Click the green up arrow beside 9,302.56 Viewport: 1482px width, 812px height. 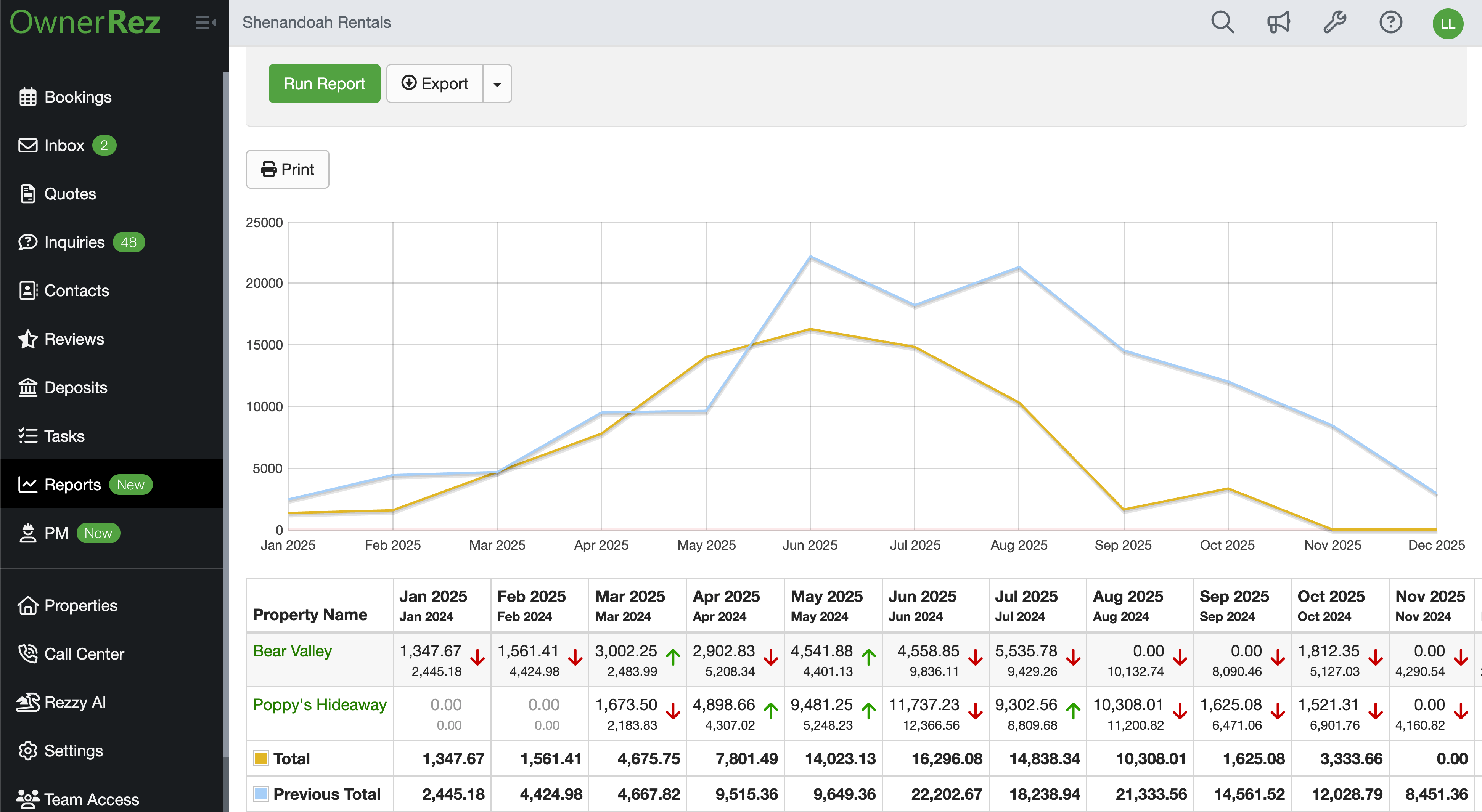point(1073,711)
